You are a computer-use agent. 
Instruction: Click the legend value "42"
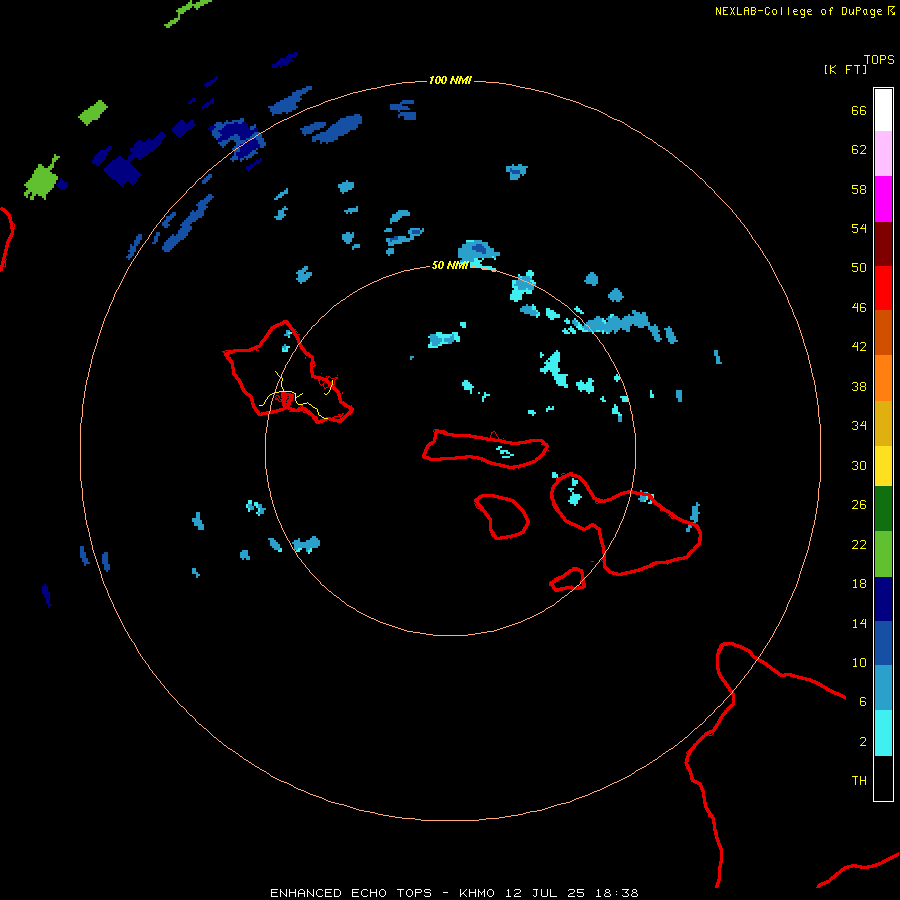point(859,347)
